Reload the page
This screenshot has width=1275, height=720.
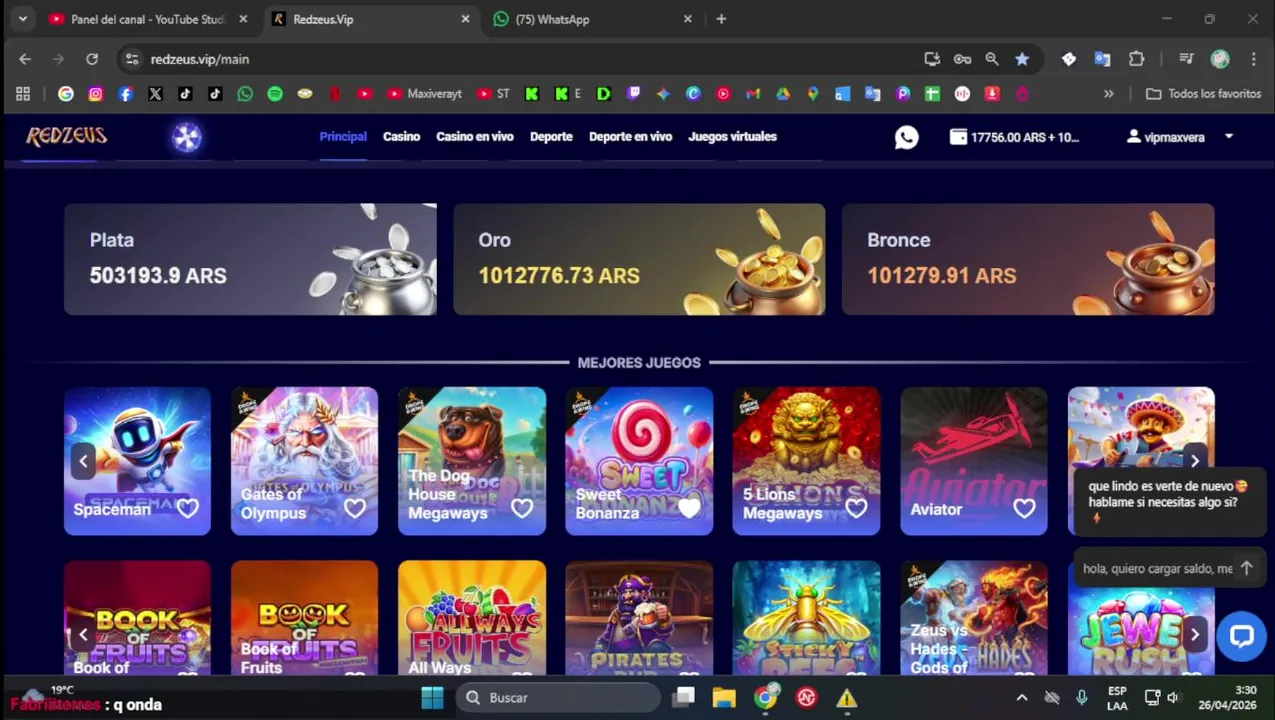(x=92, y=59)
